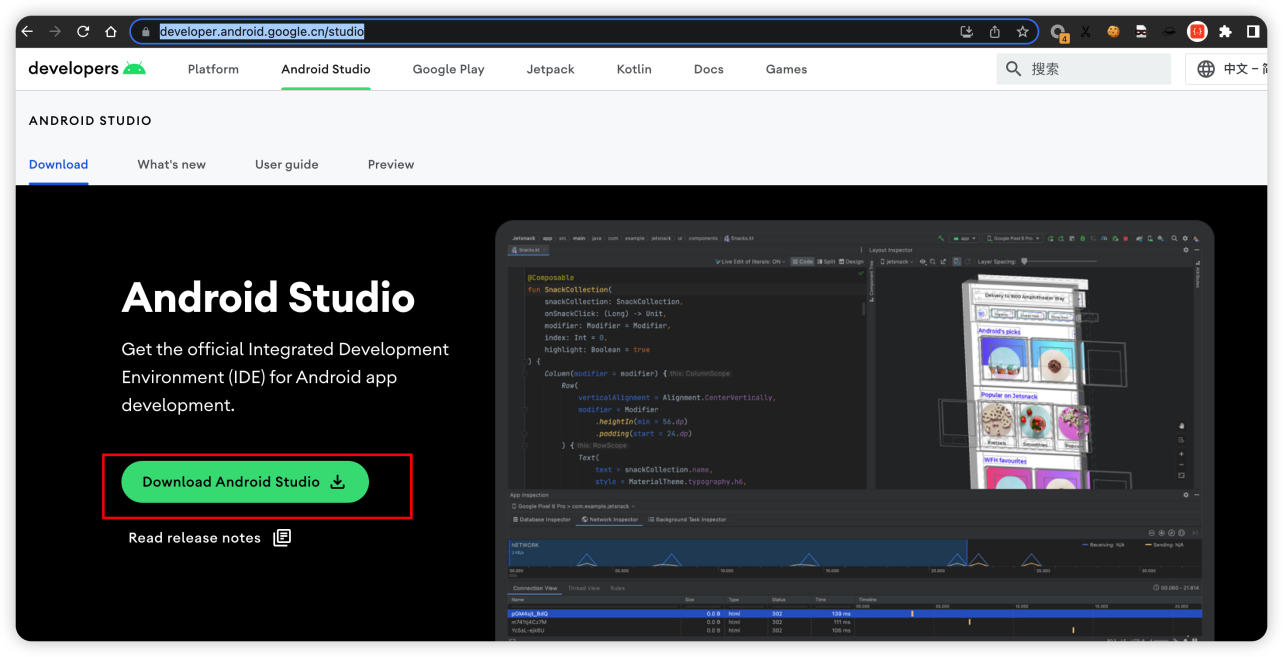Image resolution: width=1283 pixels, height=657 pixels.
Task: Open the Jetpack nav item
Action: pos(551,69)
